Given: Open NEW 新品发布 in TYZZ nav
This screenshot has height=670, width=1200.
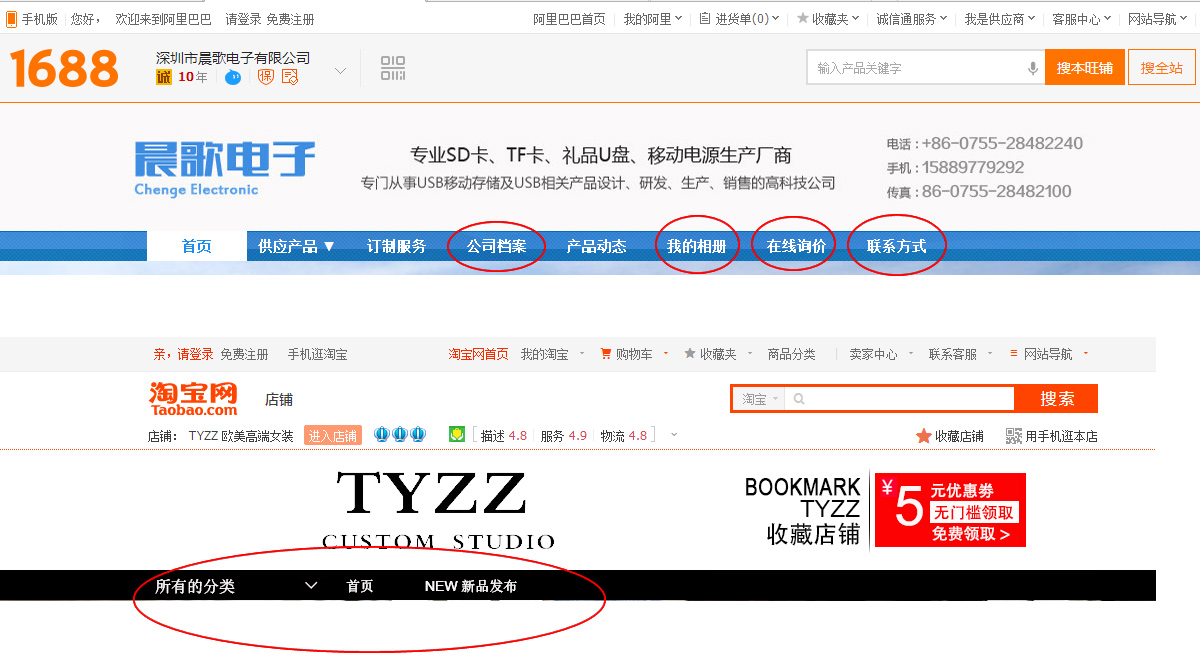Looking at the screenshot, I should (471, 586).
